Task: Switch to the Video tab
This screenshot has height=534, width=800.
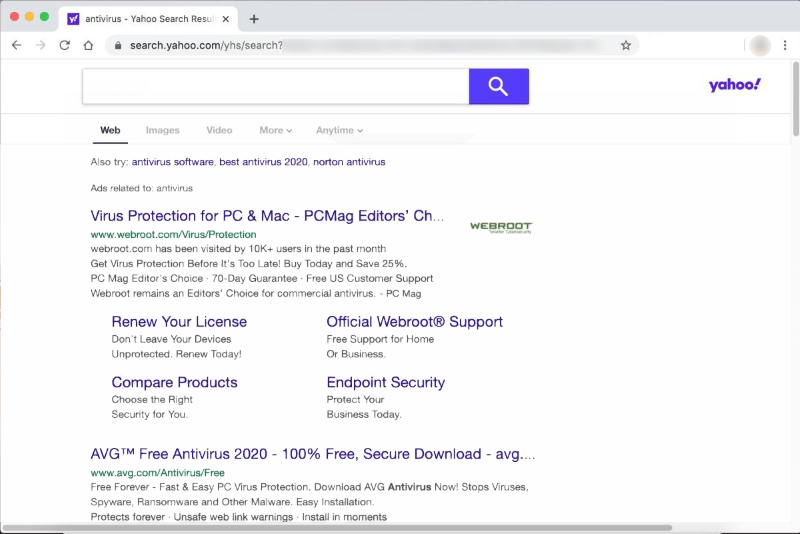Action: tap(219, 130)
